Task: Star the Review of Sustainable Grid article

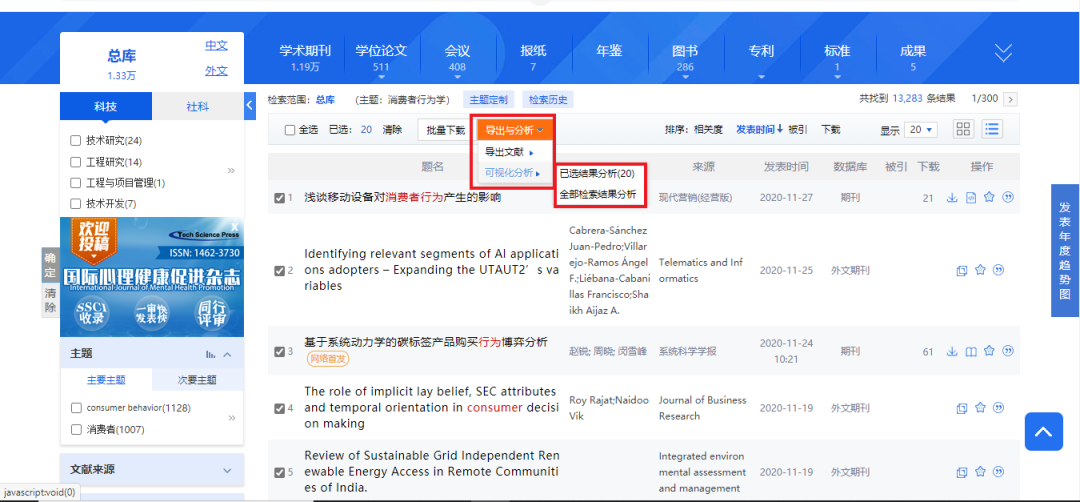Action: pos(980,472)
